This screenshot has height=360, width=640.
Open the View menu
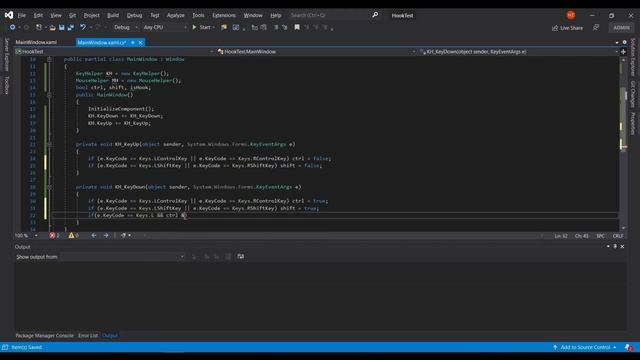coord(56,15)
